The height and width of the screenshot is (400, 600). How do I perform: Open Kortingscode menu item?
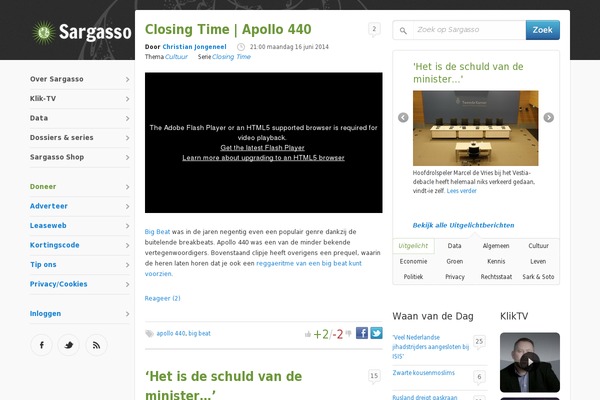coord(80,245)
